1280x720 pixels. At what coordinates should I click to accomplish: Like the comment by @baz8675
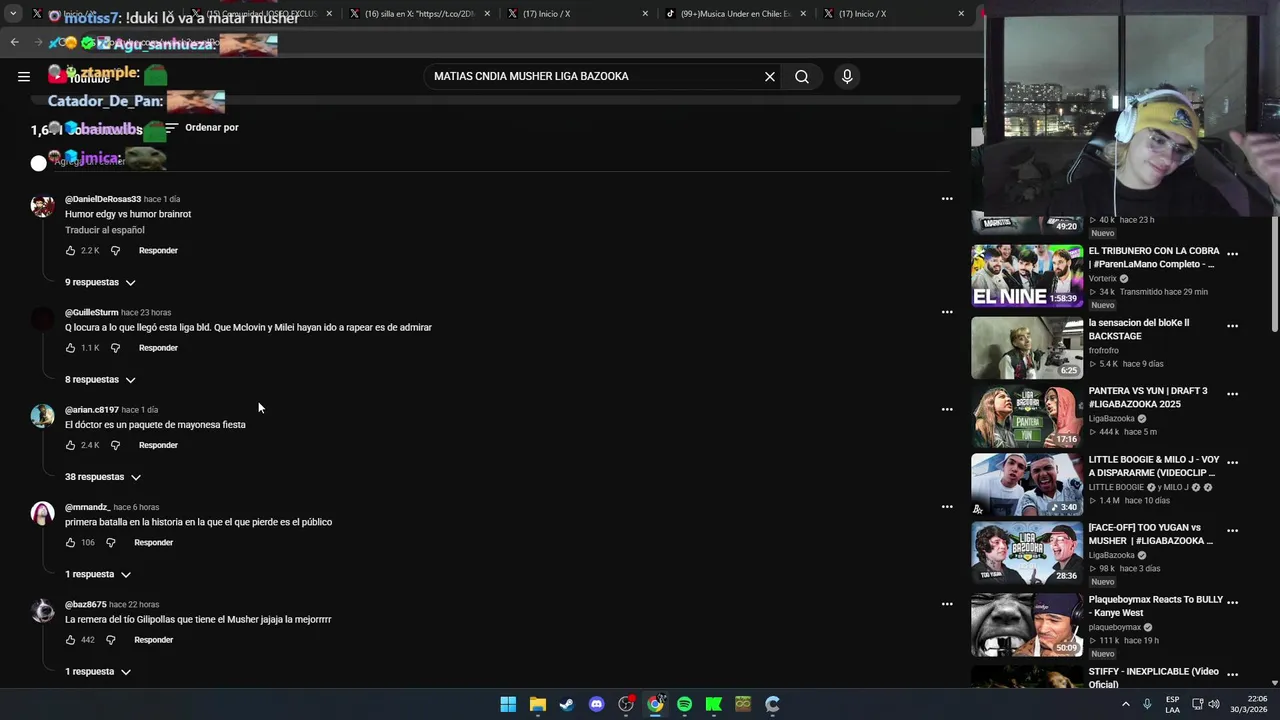pyautogui.click(x=70, y=640)
